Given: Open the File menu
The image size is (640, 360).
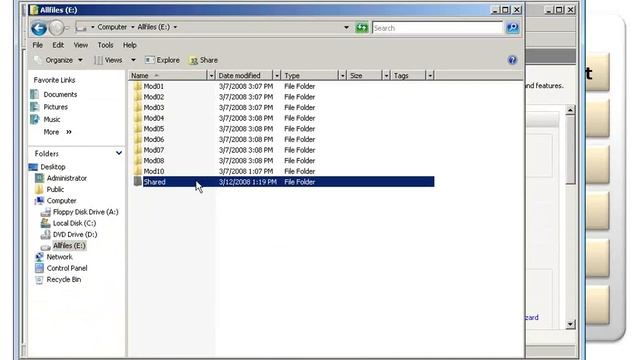Looking at the screenshot, I should 38,45.
